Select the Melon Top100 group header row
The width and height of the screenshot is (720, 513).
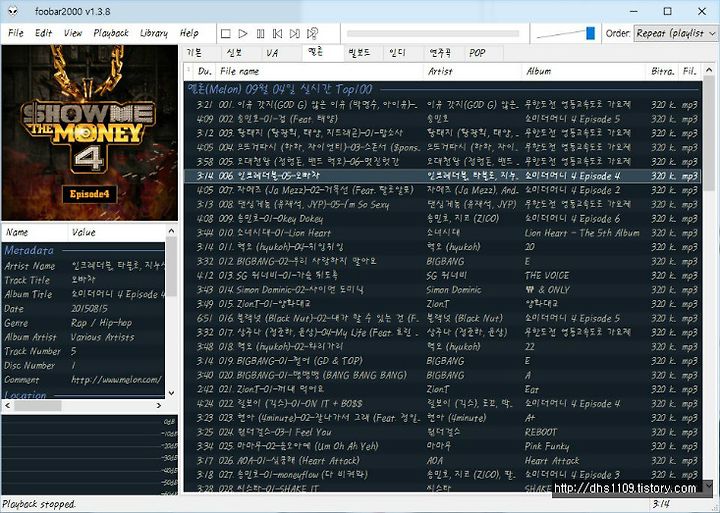[443, 89]
